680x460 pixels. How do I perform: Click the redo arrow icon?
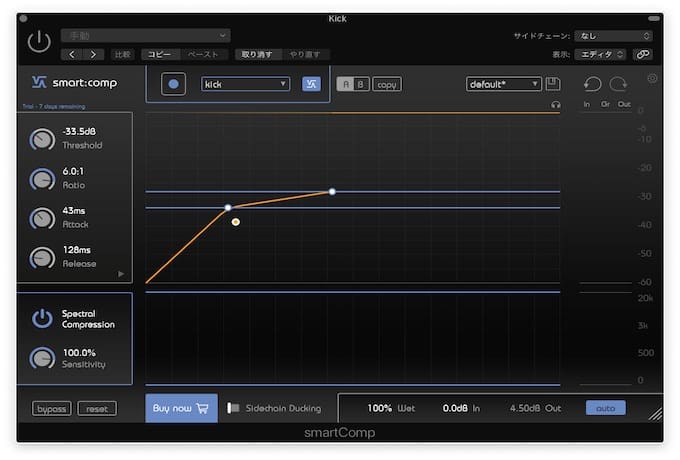[618, 84]
